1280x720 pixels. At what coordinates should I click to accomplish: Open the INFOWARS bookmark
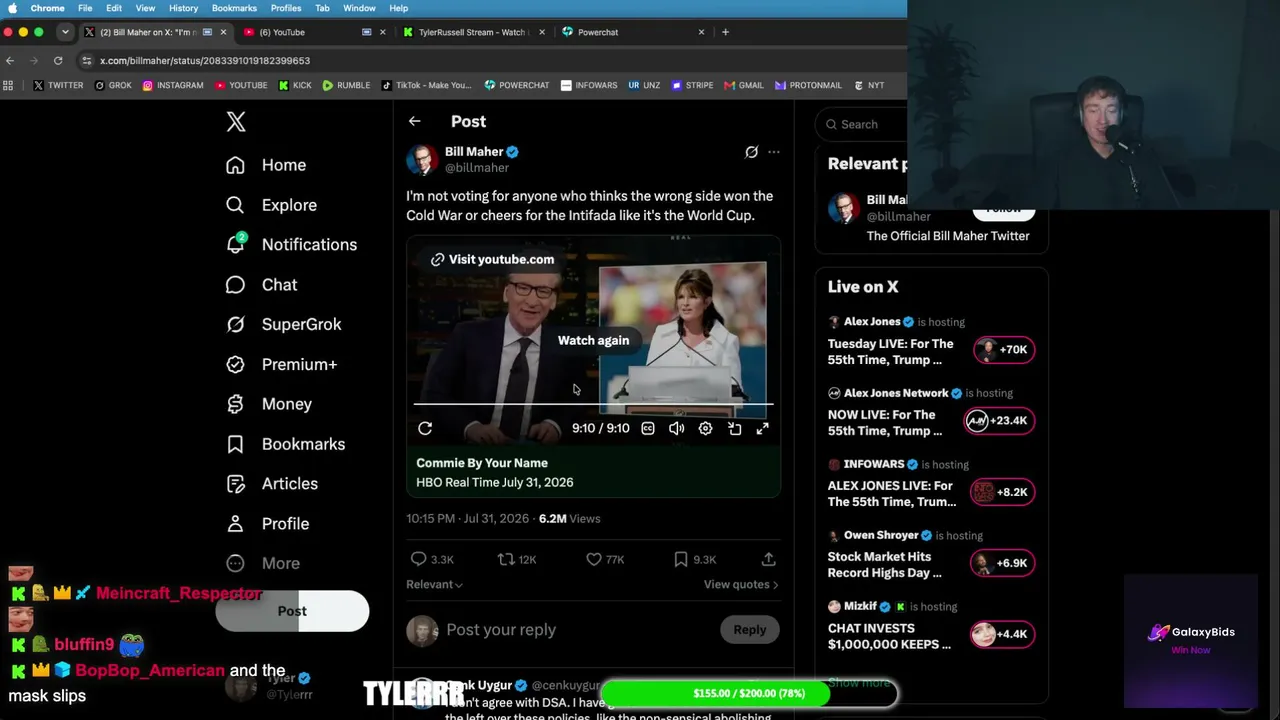tap(589, 85)
